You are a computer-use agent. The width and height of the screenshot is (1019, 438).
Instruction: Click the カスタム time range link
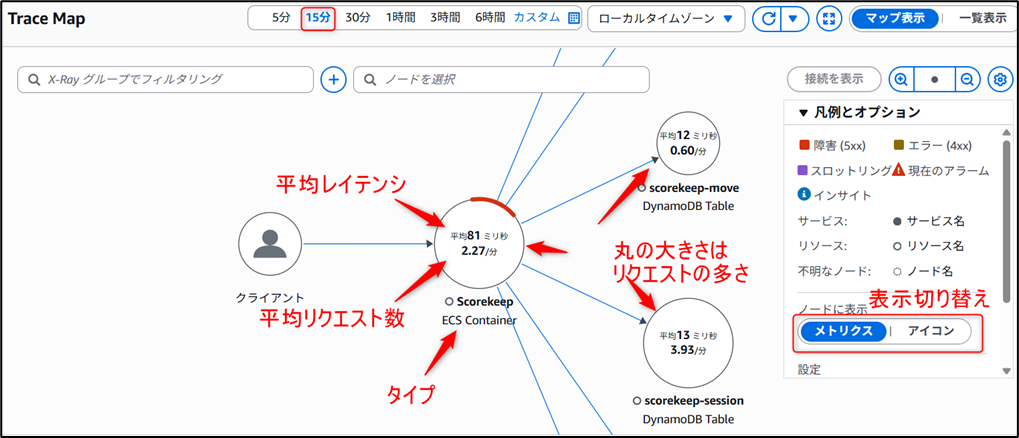pyautogui.click(x=536, y=18)
